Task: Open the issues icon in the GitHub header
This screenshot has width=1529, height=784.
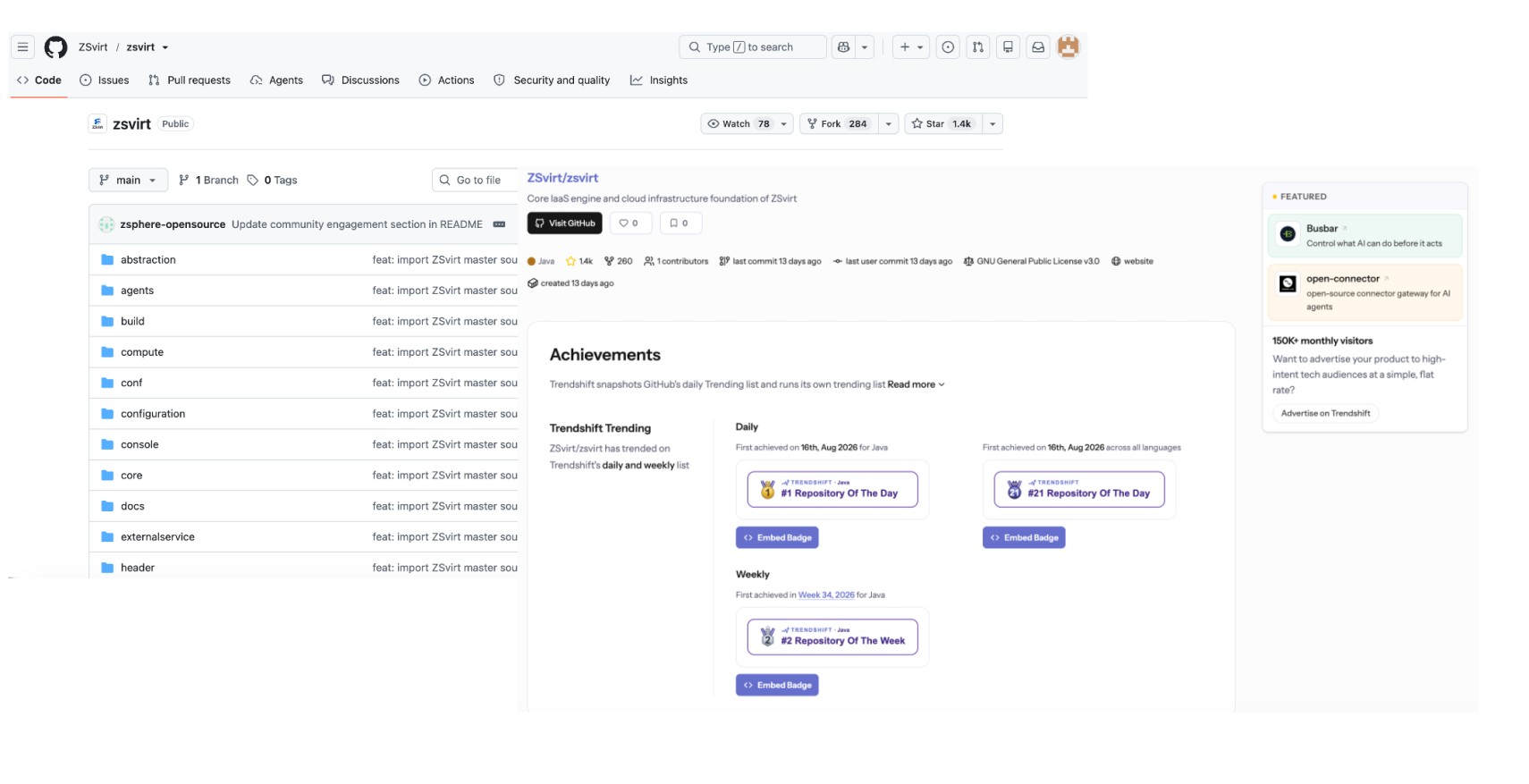Action: pyautogui.click(x=948, y=47)
